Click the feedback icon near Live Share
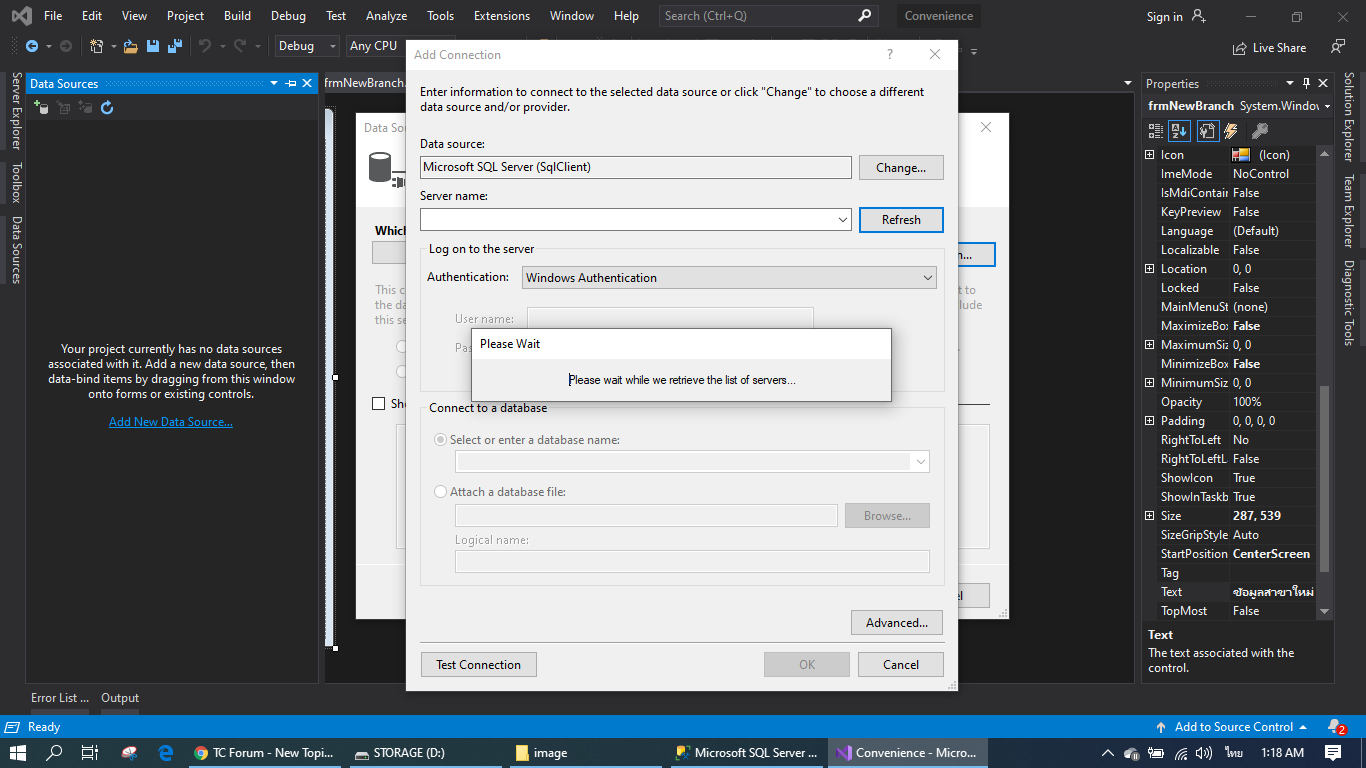The image size is (1366, 768). [x=1338, y=47]
